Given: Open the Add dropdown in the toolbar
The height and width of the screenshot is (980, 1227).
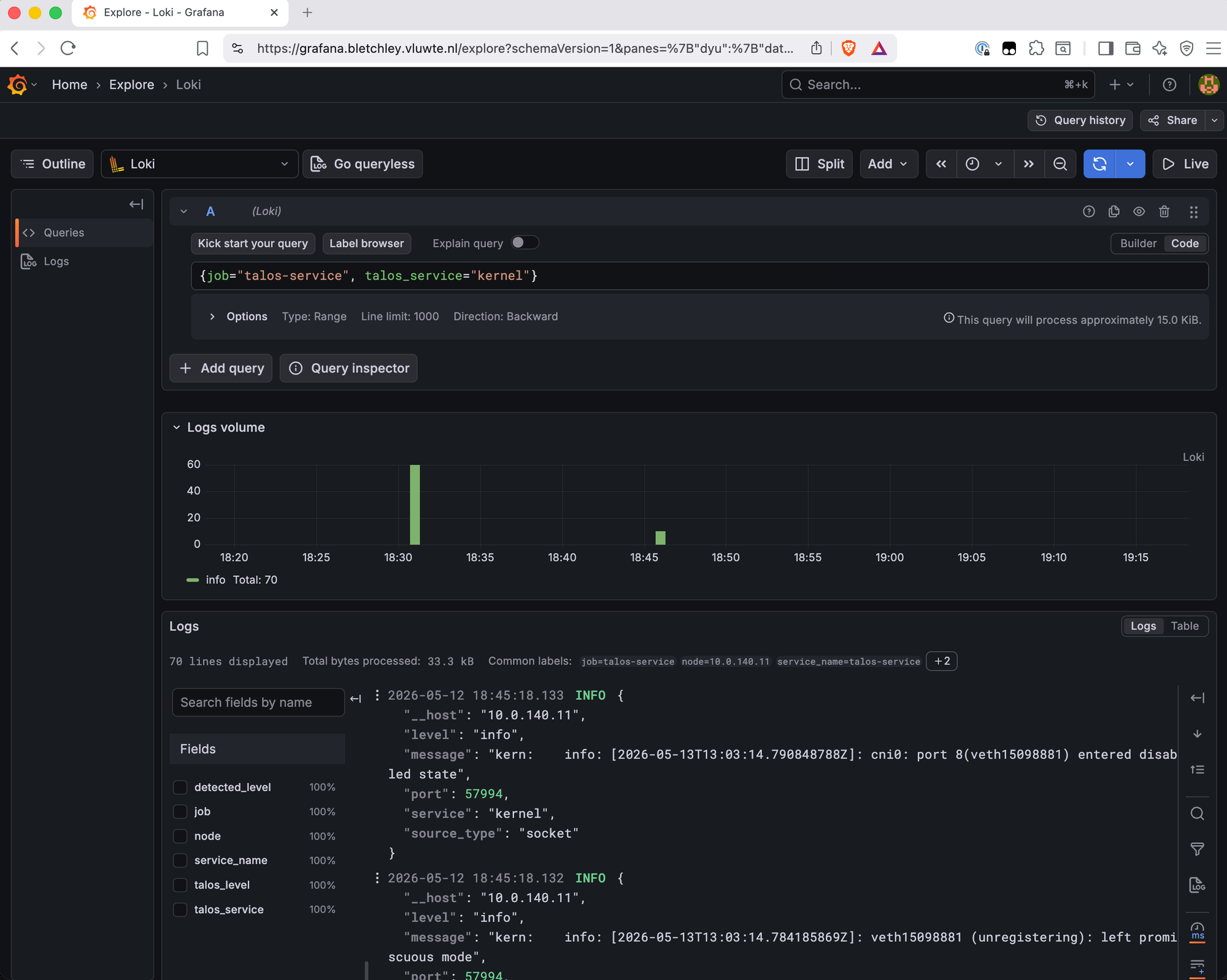Looking at the screenshot, I should coord(888,164).
